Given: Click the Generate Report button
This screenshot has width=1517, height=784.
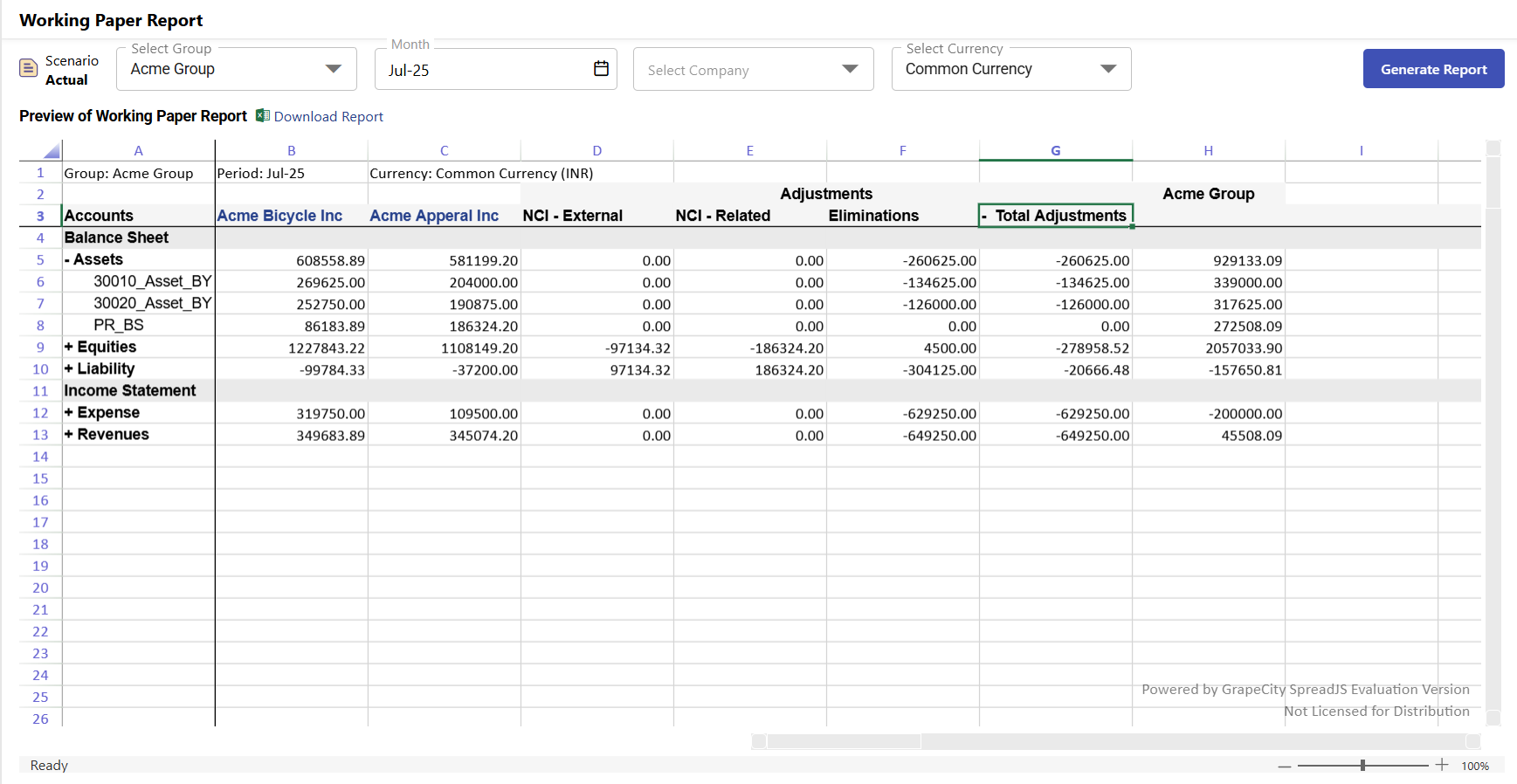Looking at the screenshot, I should [x=1433, y=69].
